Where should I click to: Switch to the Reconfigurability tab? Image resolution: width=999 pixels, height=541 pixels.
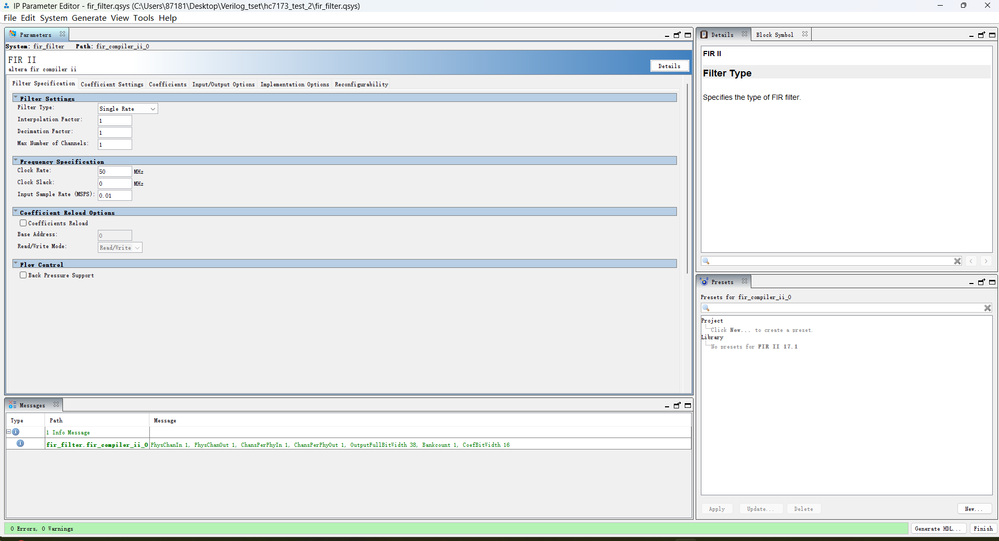pyautogui.click(x=361, y=84)
